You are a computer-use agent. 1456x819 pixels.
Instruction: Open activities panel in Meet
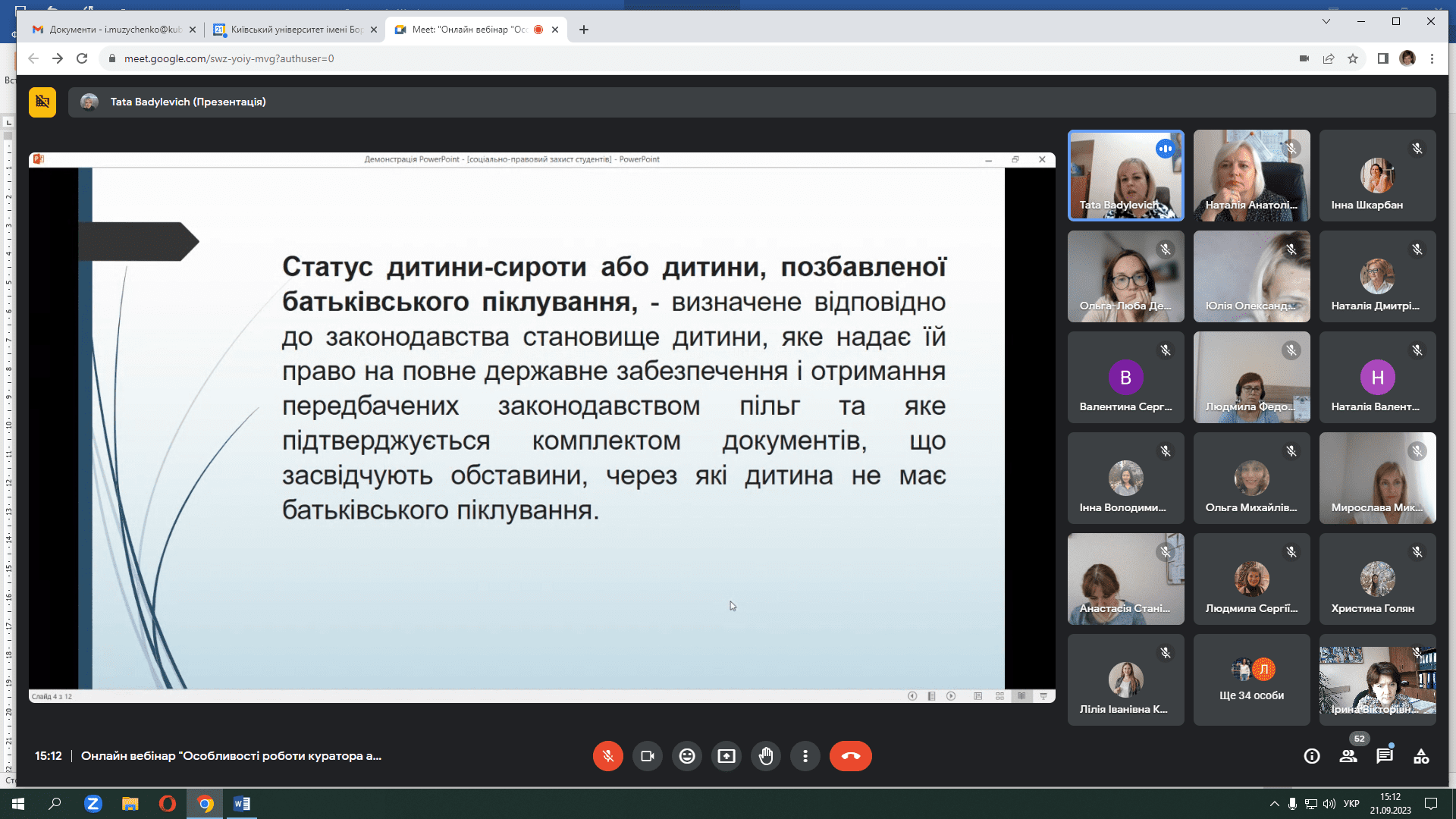[x=1421, y=755]
